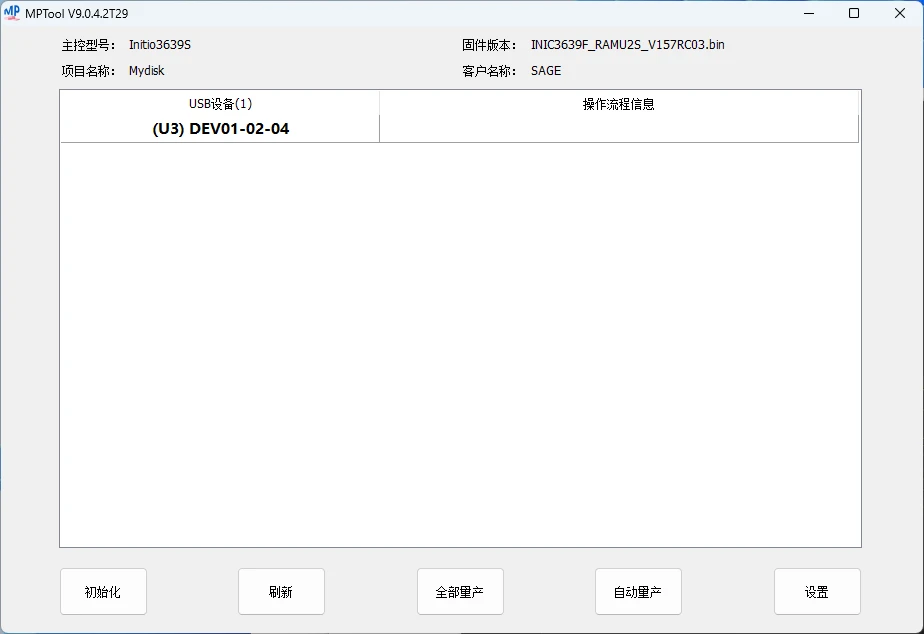Close the MPTool window

(x=900, y=13)
